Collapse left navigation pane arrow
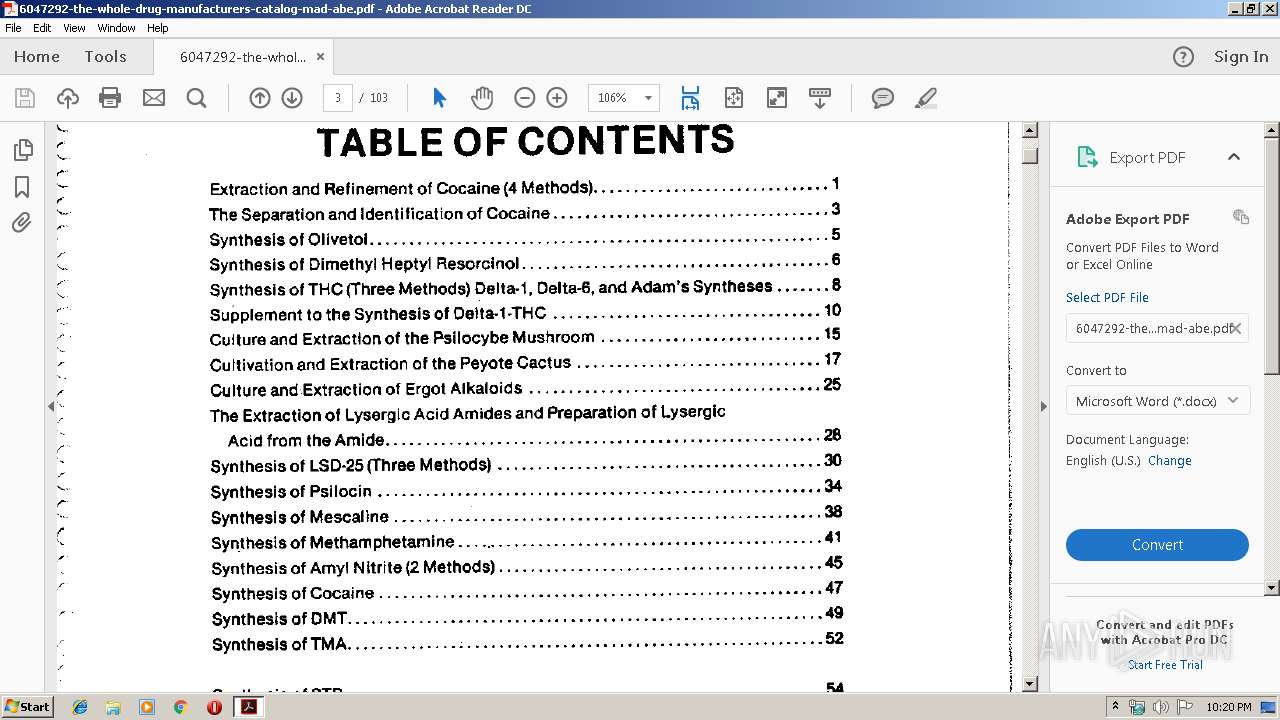The image size is (1280, 720). tap(51, 406)
